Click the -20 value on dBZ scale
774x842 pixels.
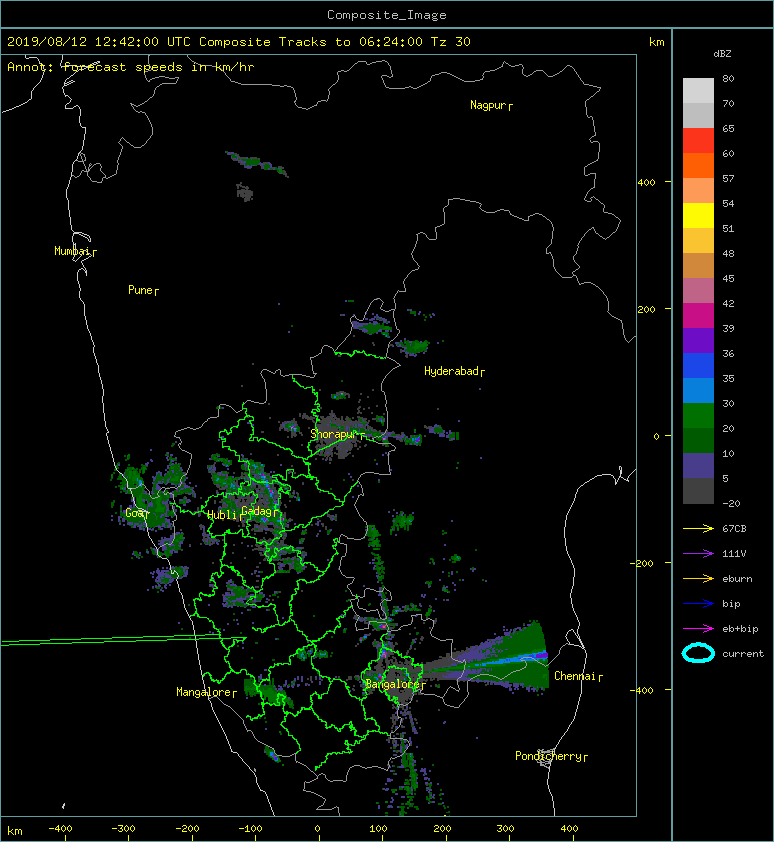(x=731, y=504)
